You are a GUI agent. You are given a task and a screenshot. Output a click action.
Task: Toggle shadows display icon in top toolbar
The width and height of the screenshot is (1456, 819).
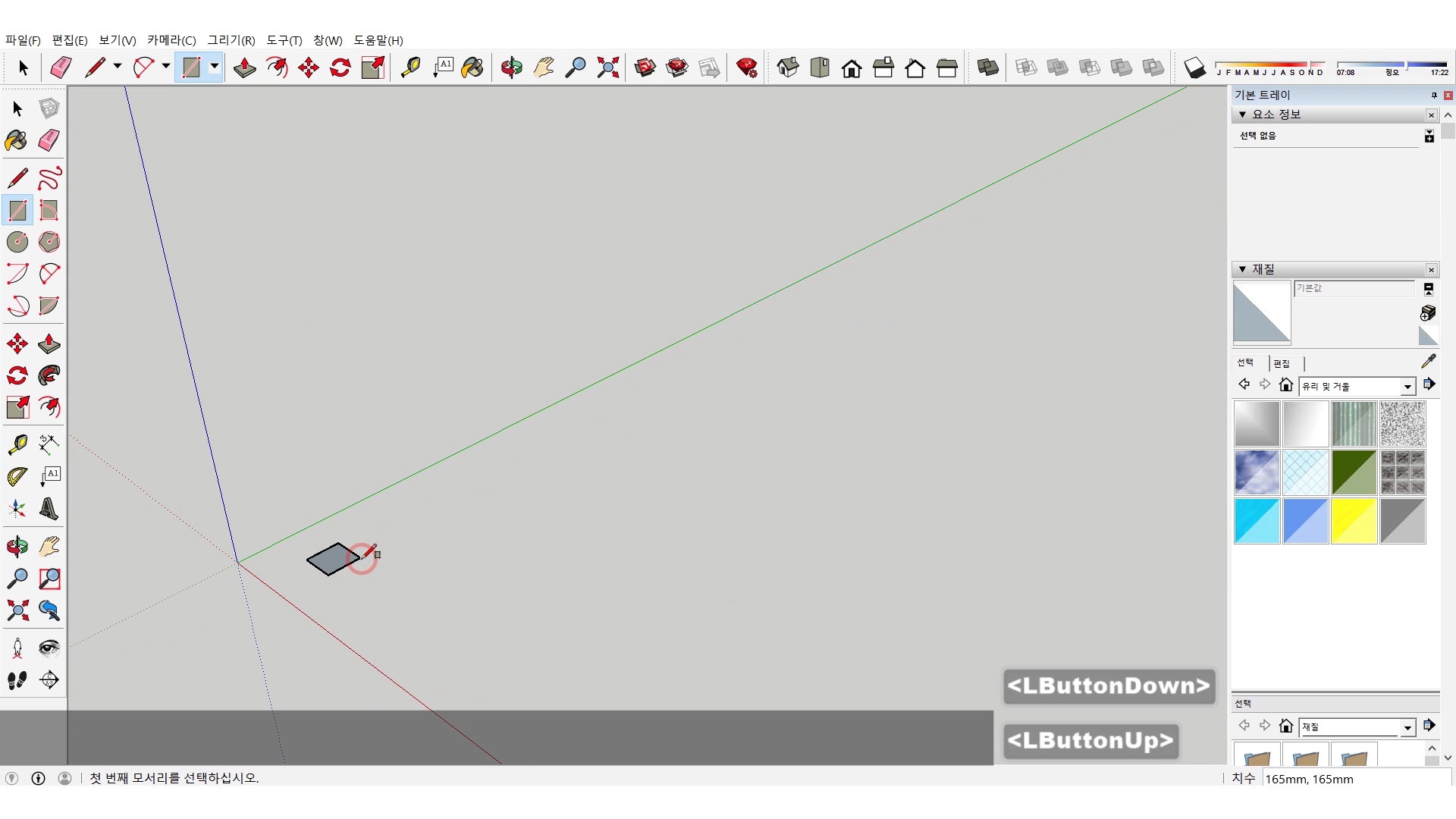pos(1194,67)
